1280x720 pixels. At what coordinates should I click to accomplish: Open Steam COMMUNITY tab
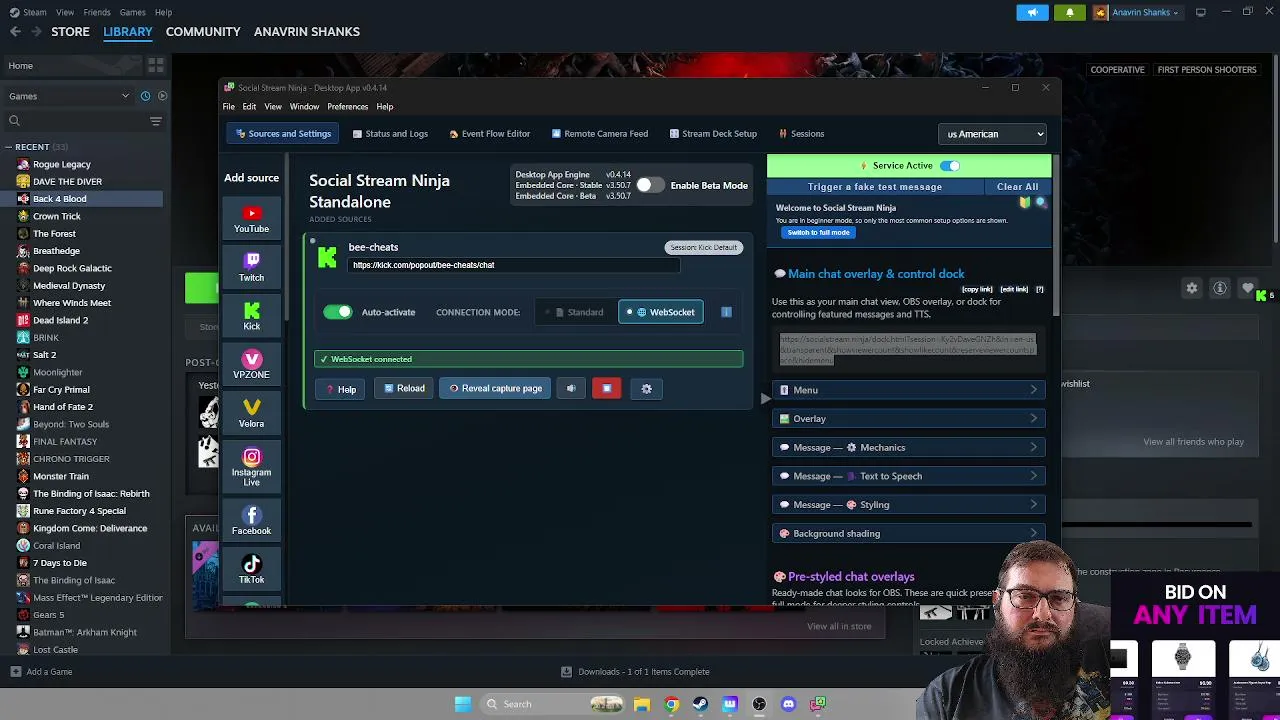[x=203, y=31]
